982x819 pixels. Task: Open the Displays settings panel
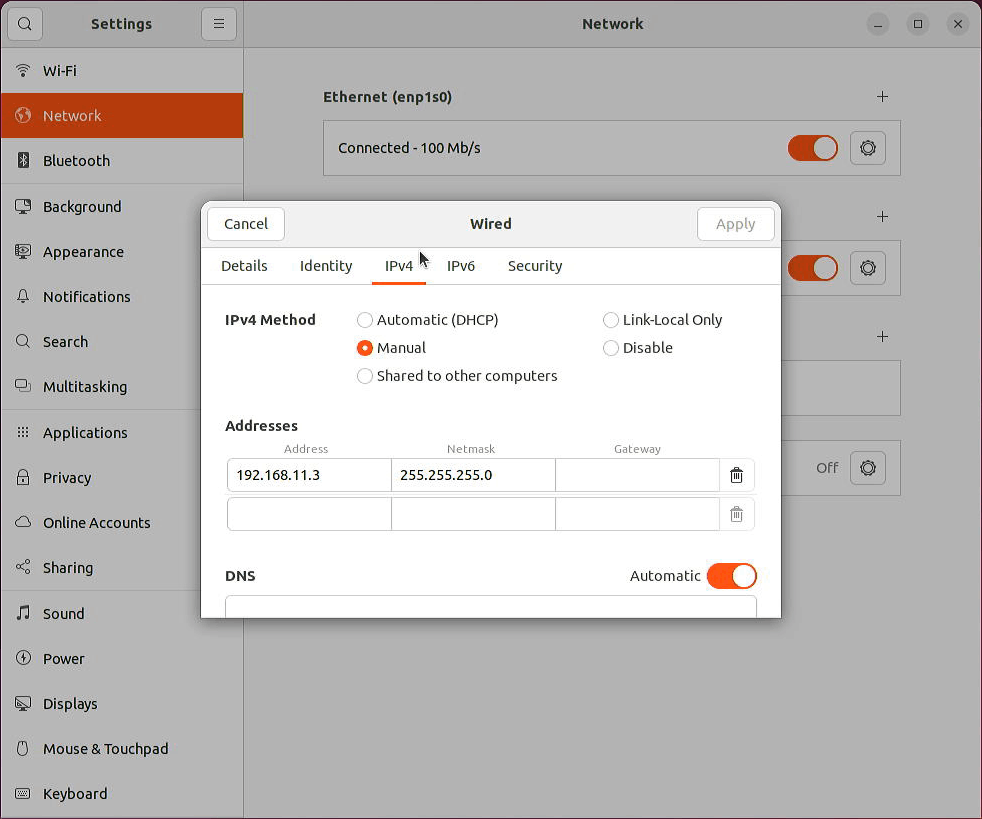(x=122, y=703)
